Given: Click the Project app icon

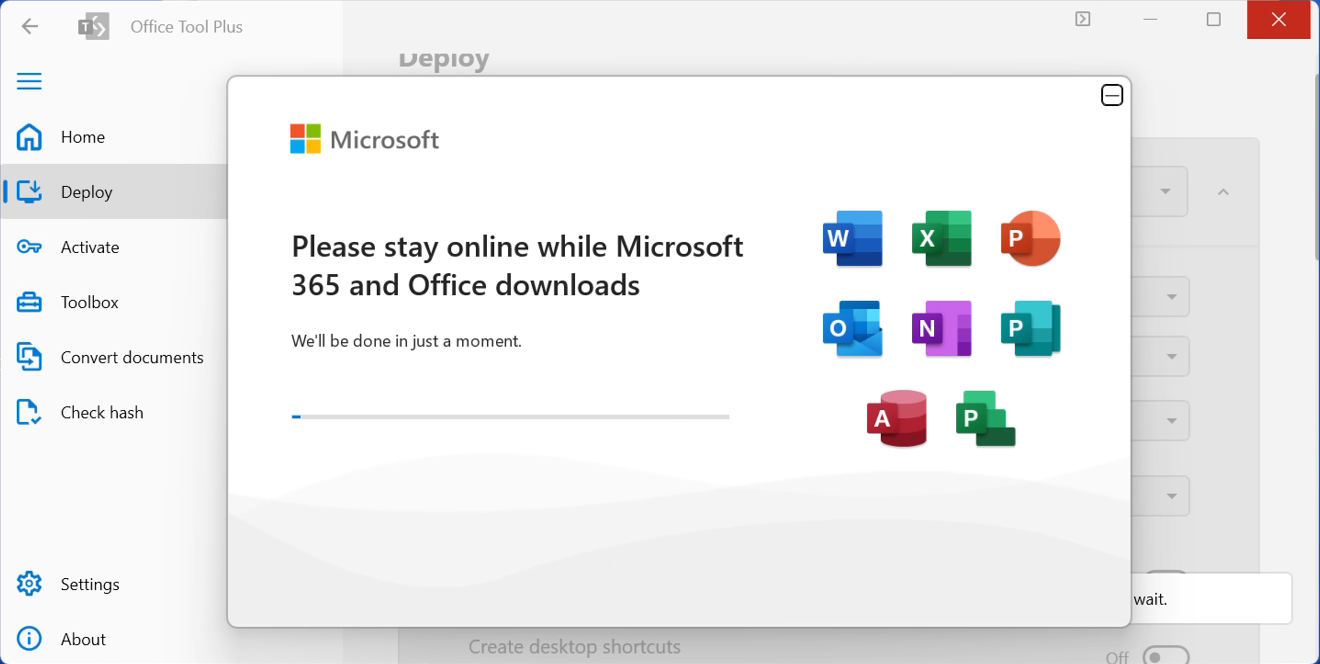Looking at the screenshot, I should [x=985, y=418].
